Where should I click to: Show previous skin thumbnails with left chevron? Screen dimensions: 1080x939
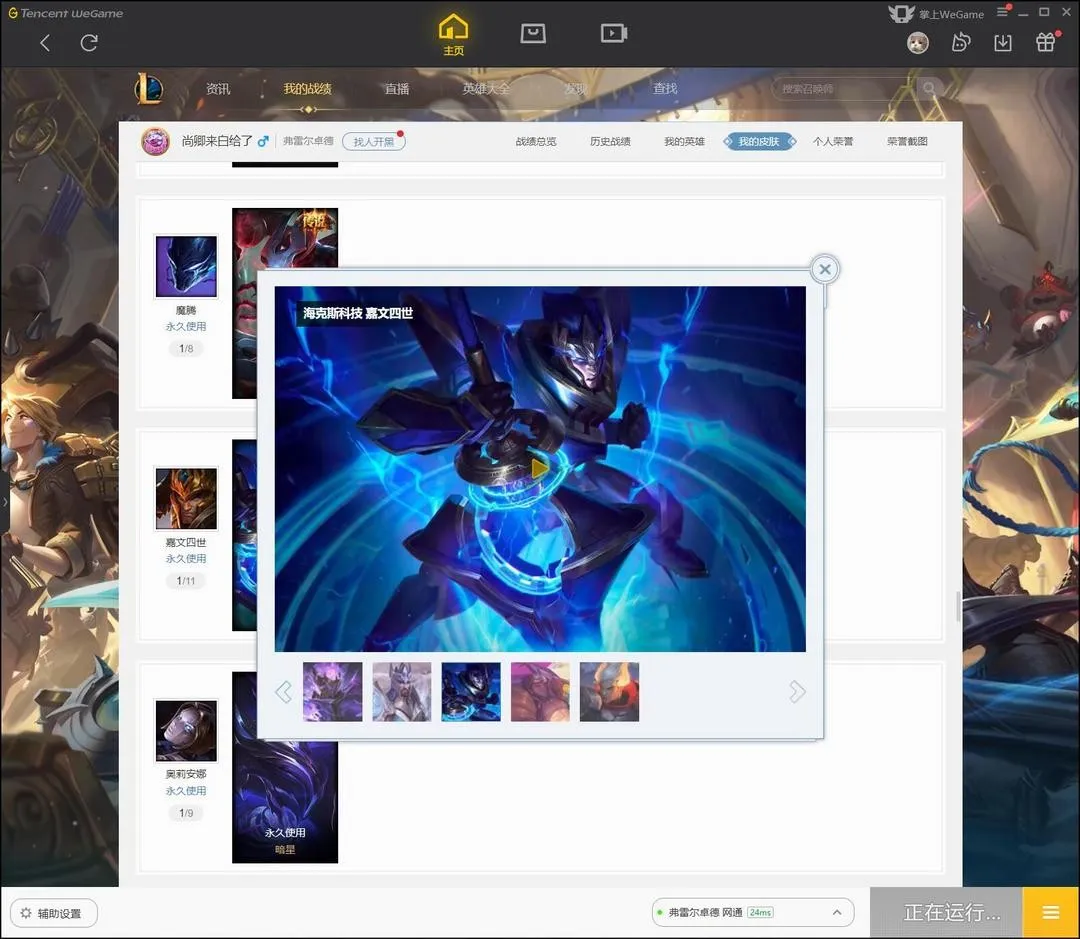pyautogui.click(x=283, y=692)
